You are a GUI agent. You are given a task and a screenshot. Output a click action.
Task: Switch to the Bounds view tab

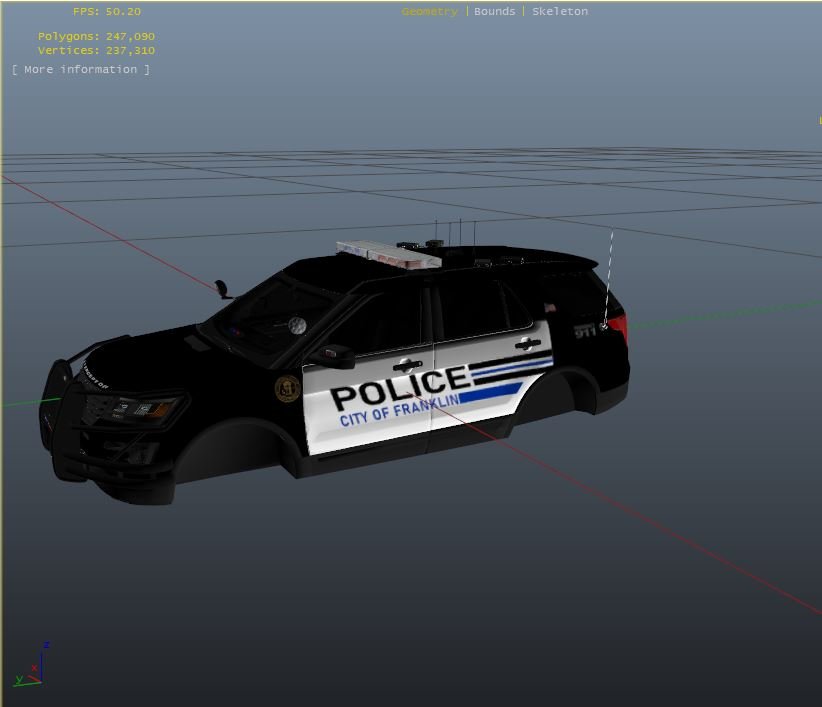pos(494,12)
